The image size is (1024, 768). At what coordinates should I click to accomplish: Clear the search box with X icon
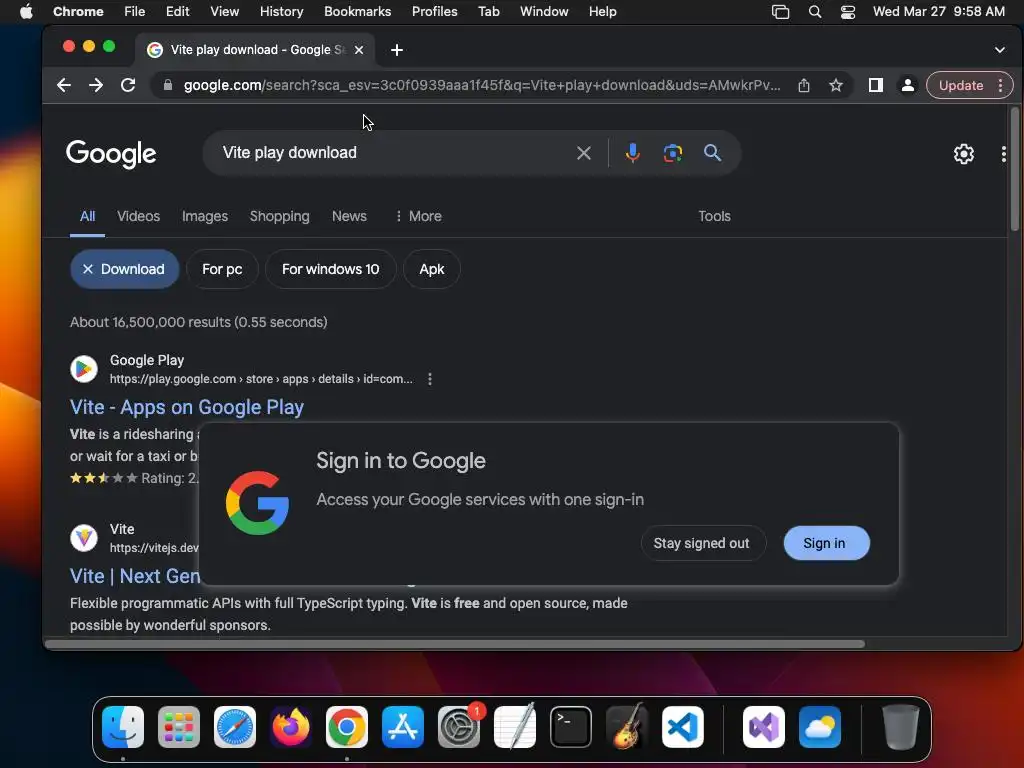tap(584, 153)
